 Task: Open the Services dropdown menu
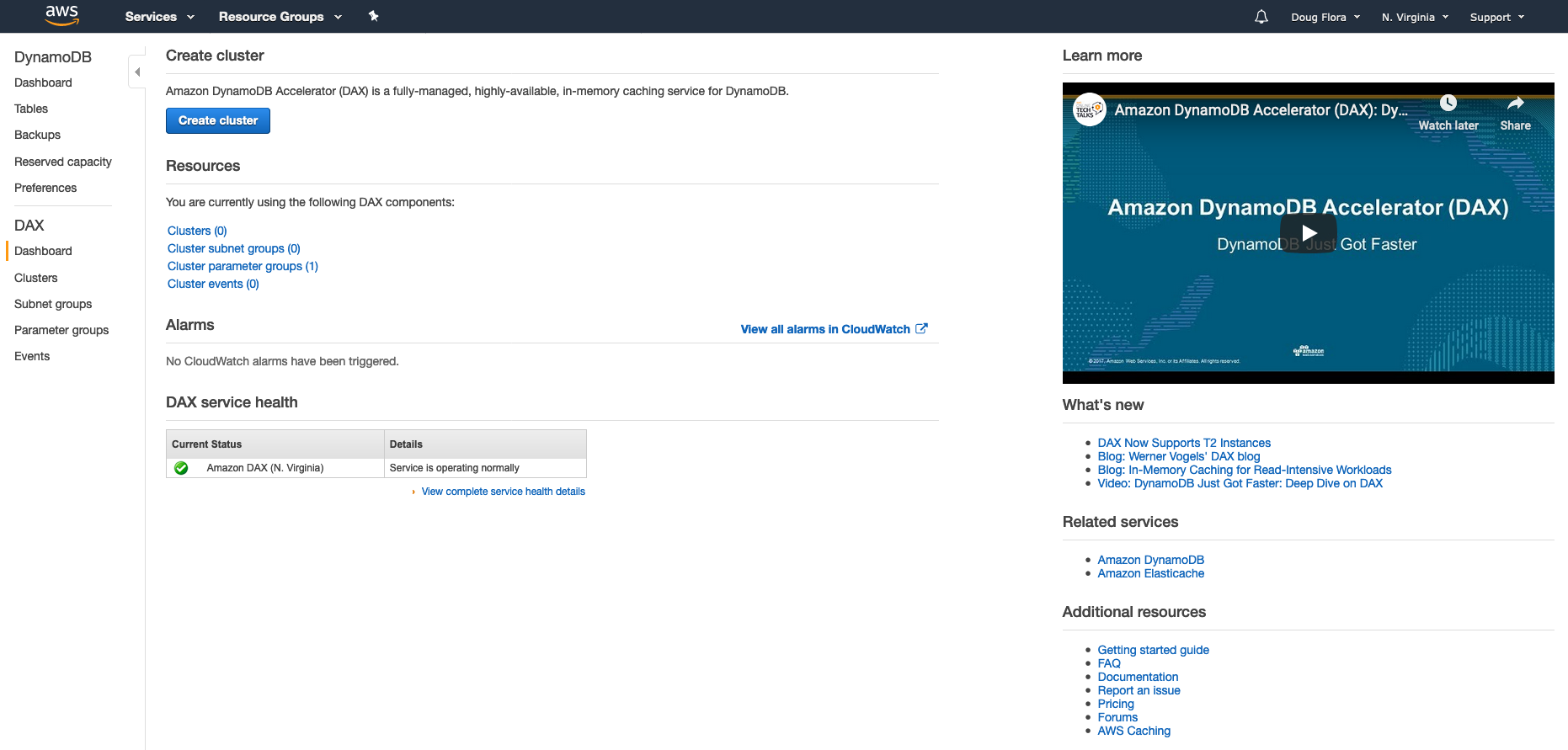tap(160, 17)
